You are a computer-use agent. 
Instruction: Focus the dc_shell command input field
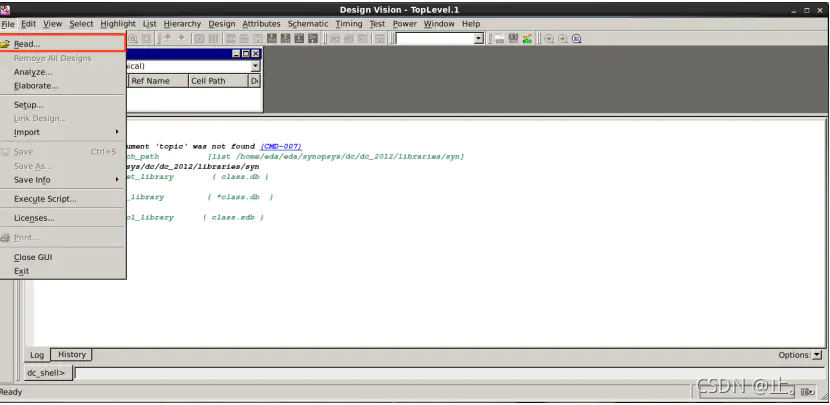tap(449, 373)
